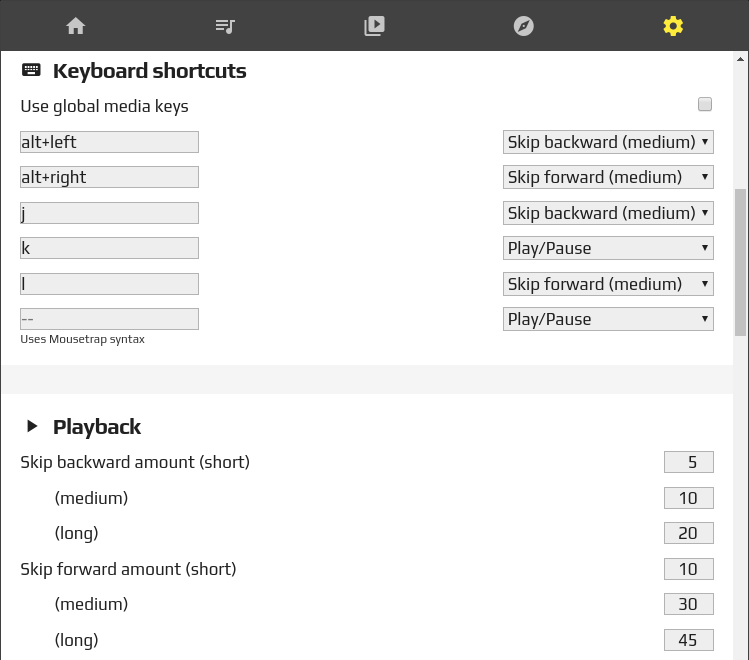This screenshot has width=749, height=660.
Task: Click the j shortcut field
Action: point(109,213)
